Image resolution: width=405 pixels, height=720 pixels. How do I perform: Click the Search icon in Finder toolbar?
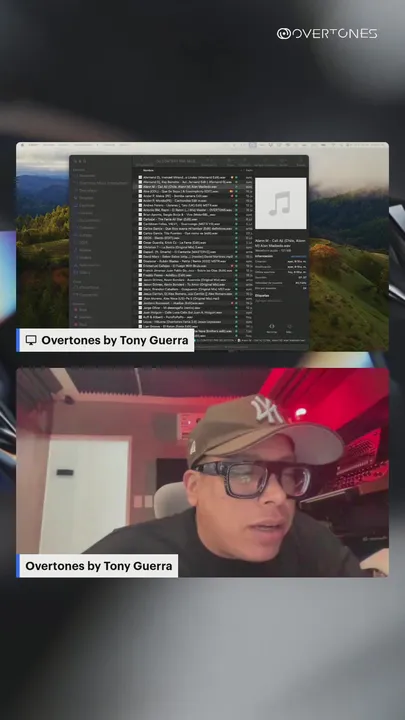click(x=301, y=161)
